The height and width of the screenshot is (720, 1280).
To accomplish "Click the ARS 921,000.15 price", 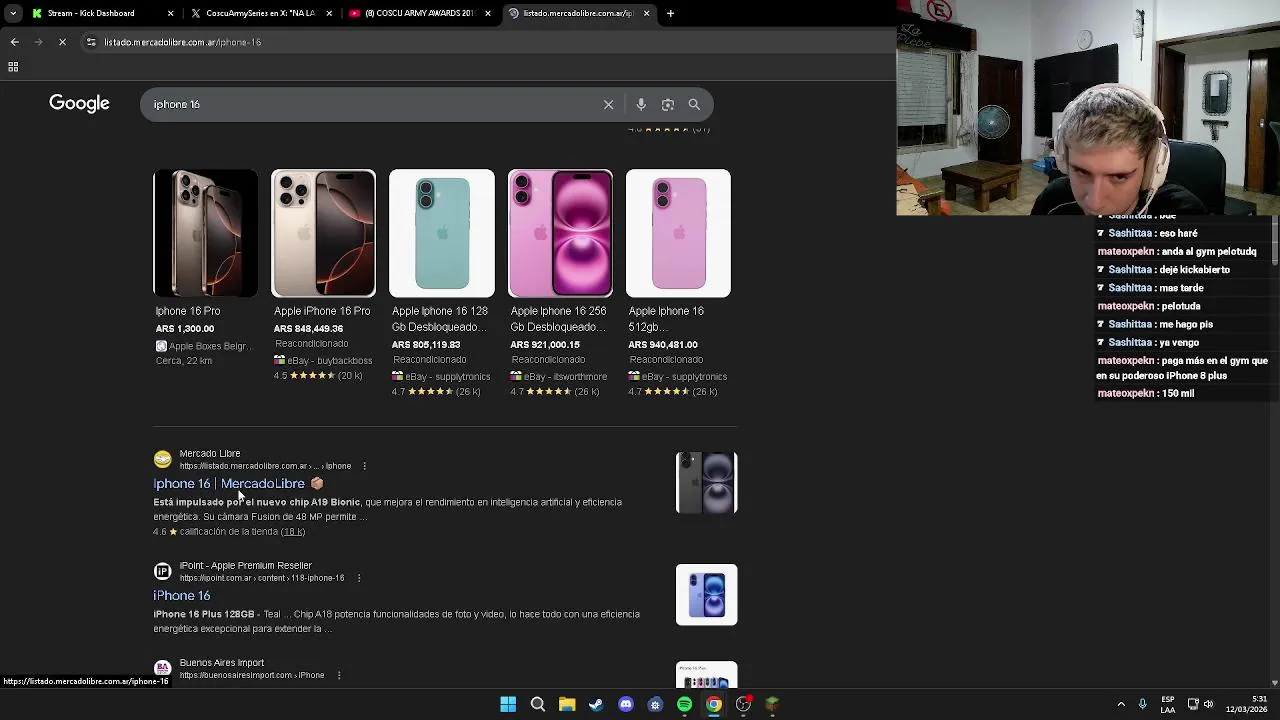I will 545,345.
